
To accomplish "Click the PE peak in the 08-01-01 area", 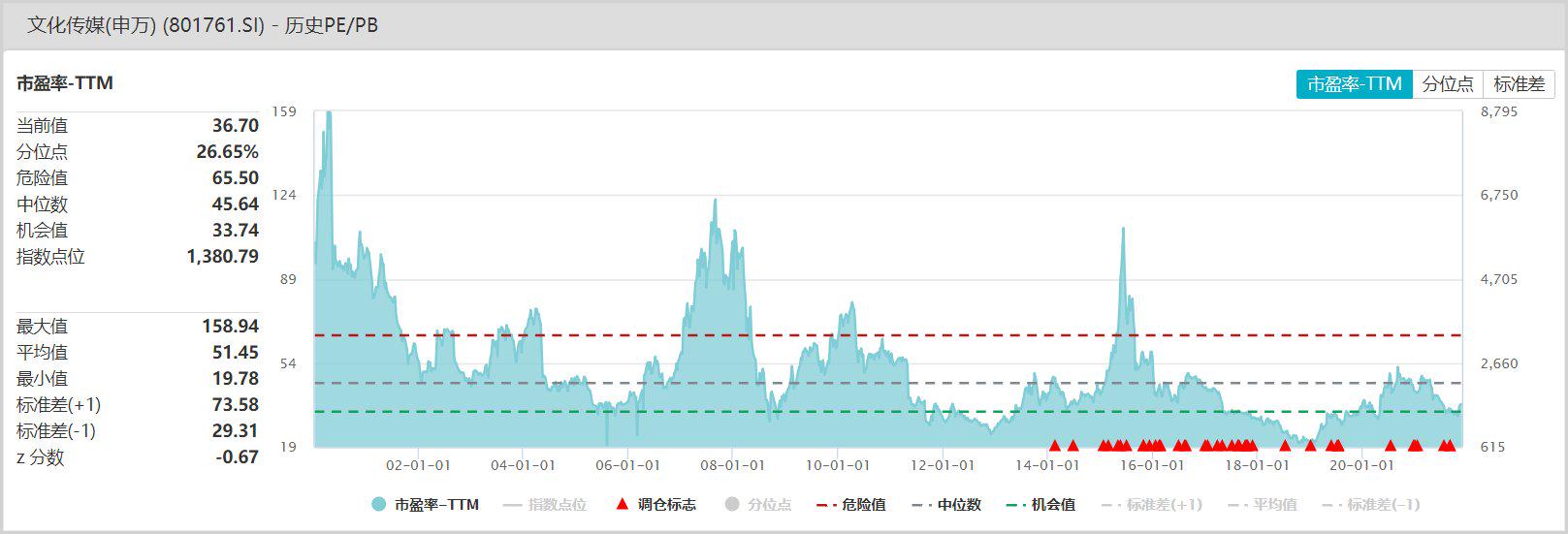I will click(x=716, y=202).
